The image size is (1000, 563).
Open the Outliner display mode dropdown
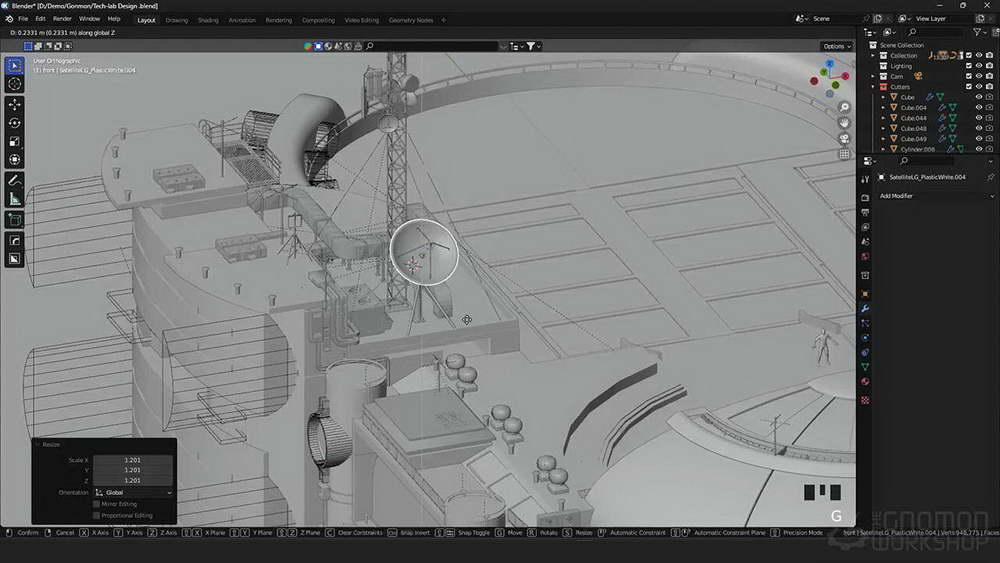pos(890,32)
